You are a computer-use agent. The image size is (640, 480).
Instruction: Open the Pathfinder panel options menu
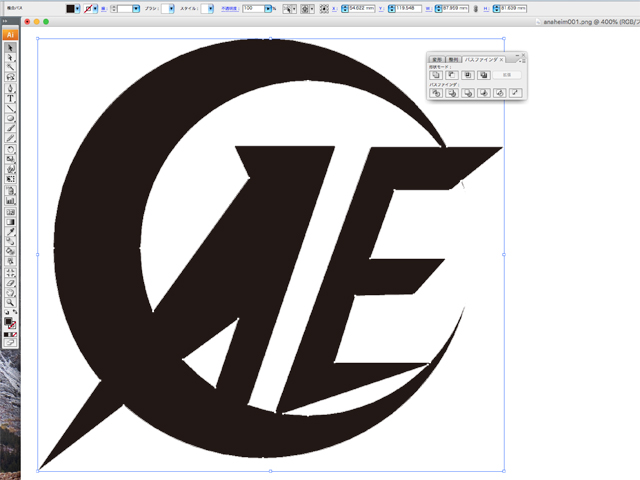pyautogui.click(x=522, y=61)
